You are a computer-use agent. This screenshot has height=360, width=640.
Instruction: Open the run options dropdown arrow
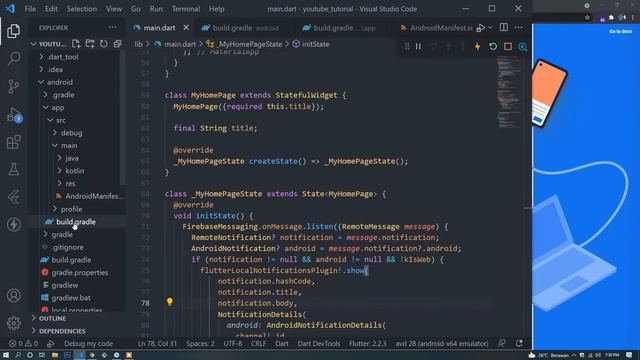click(x=490, y=27)
